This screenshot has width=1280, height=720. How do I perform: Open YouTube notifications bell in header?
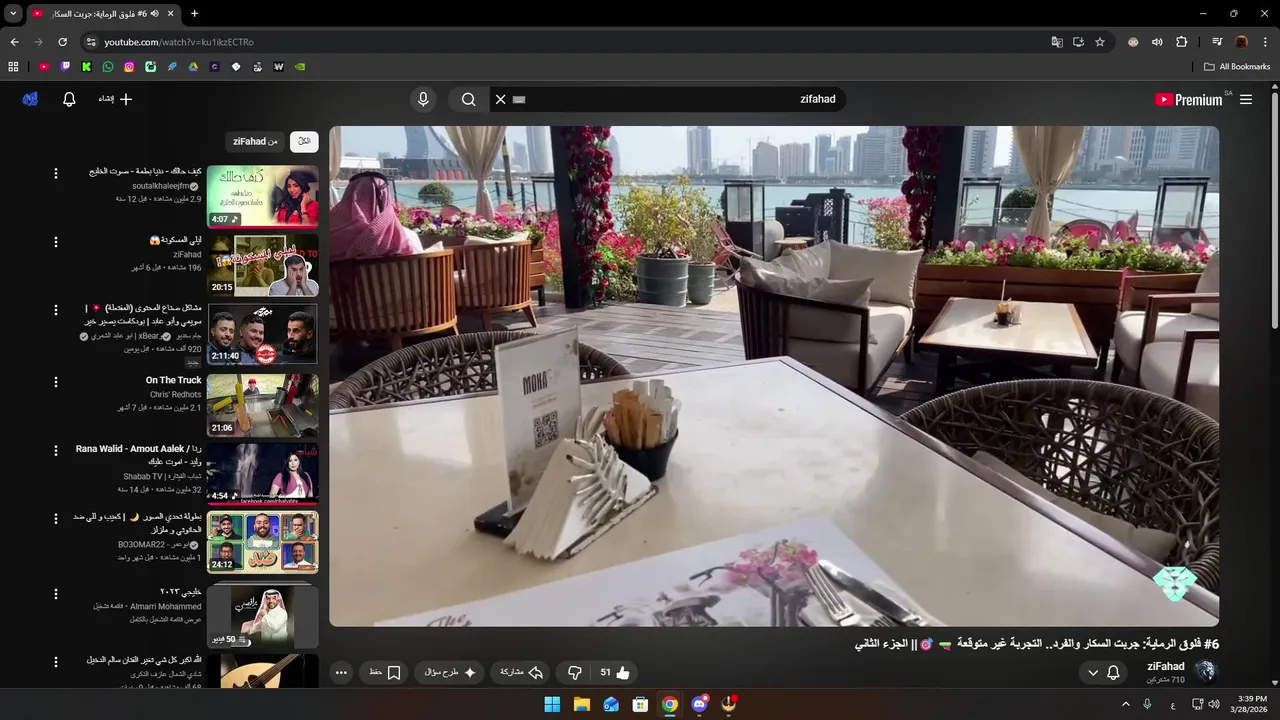point(69,99)
